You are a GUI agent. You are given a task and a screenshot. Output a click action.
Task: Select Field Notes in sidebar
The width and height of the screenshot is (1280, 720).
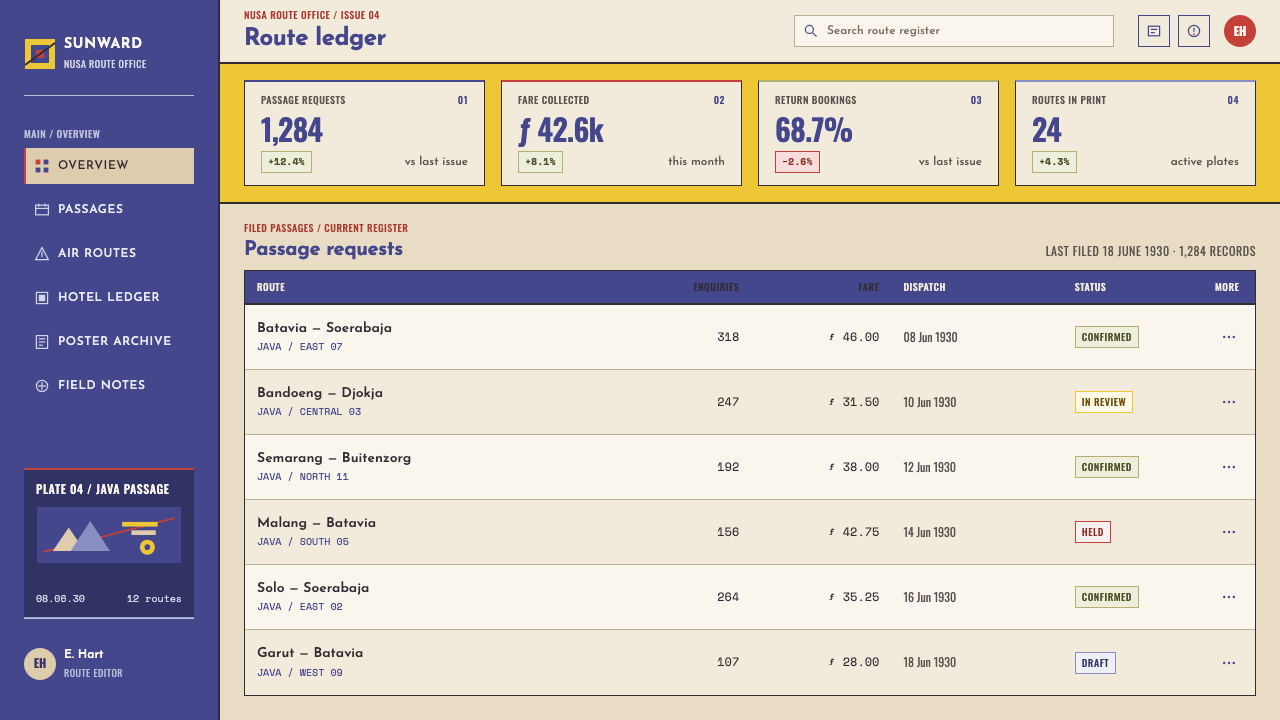point(109,386)
